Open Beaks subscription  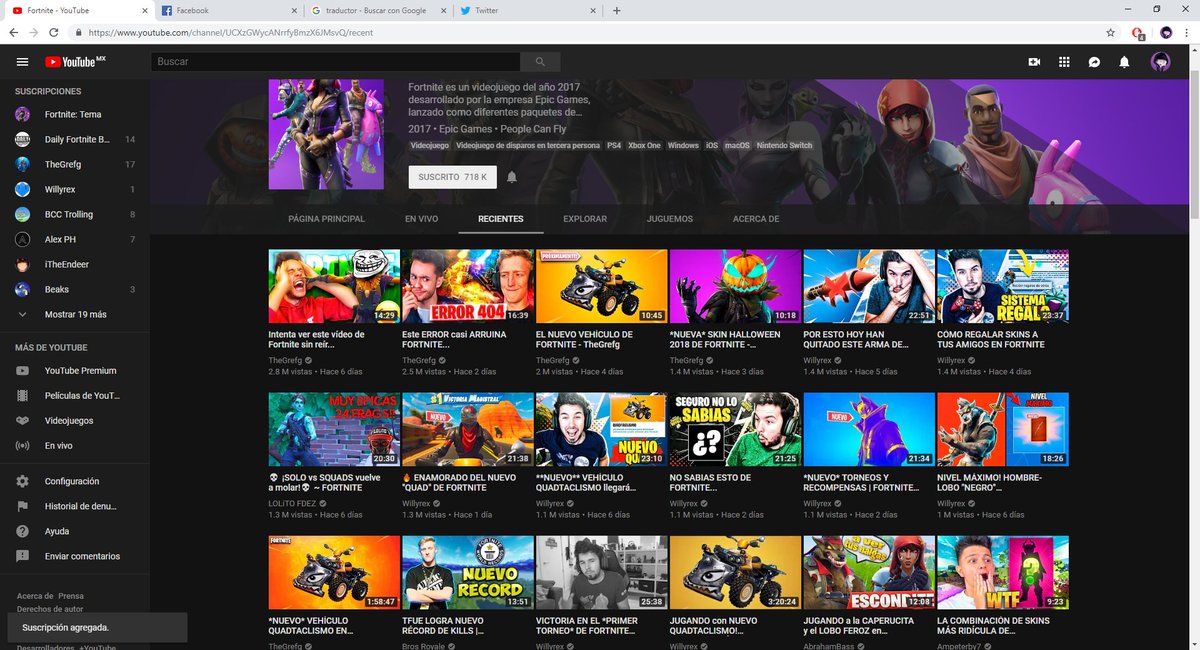75,289
